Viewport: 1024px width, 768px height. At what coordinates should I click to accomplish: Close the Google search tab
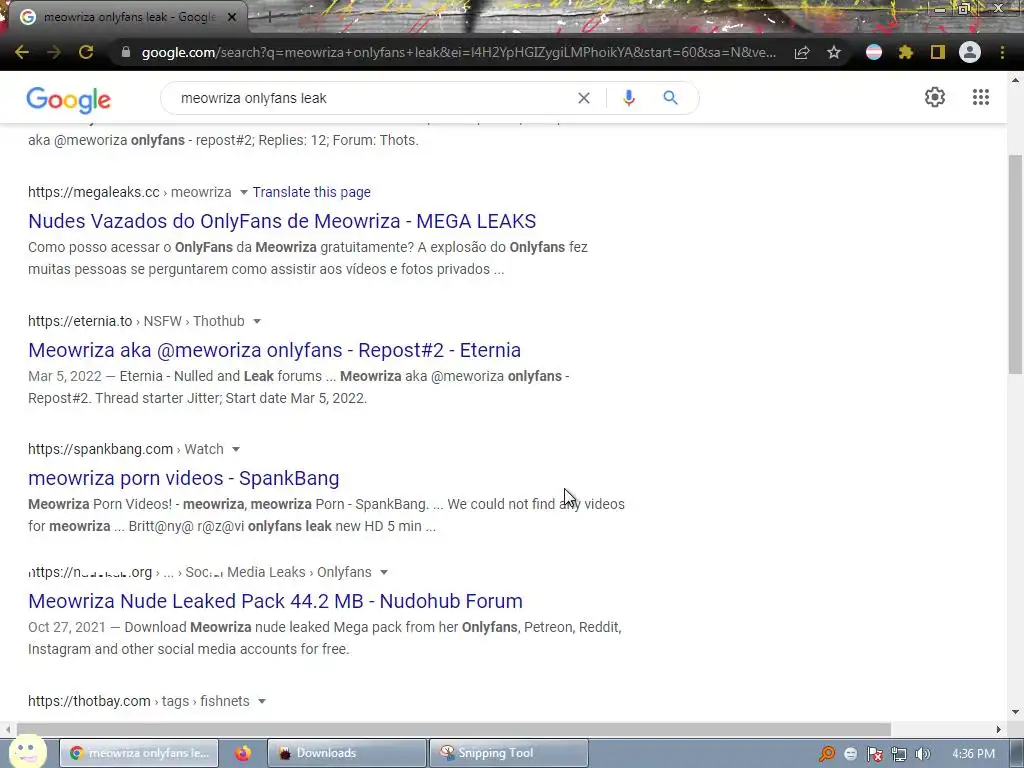(232, 18)
